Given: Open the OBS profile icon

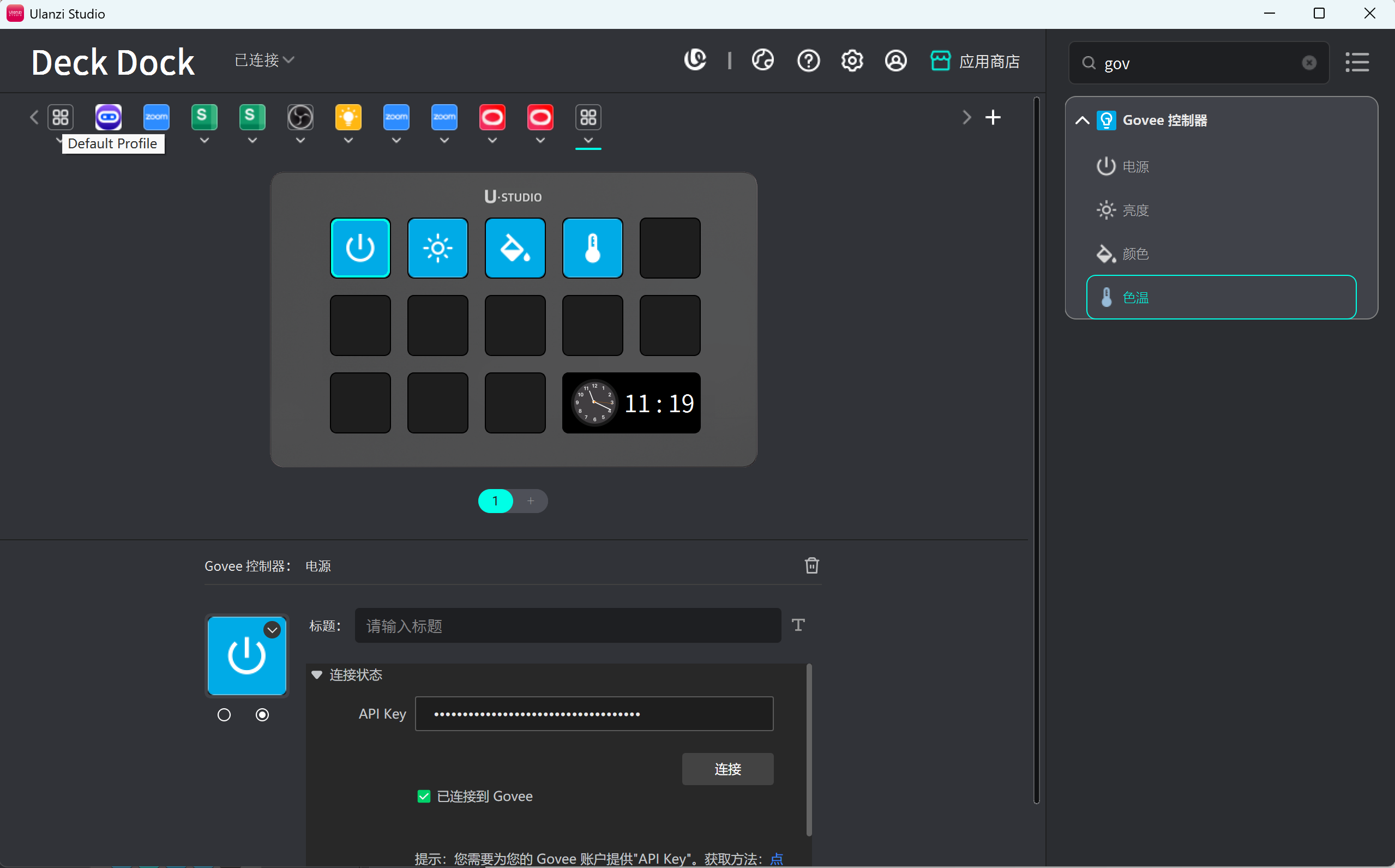Looking at the screenshot, I should coord(300,118).
